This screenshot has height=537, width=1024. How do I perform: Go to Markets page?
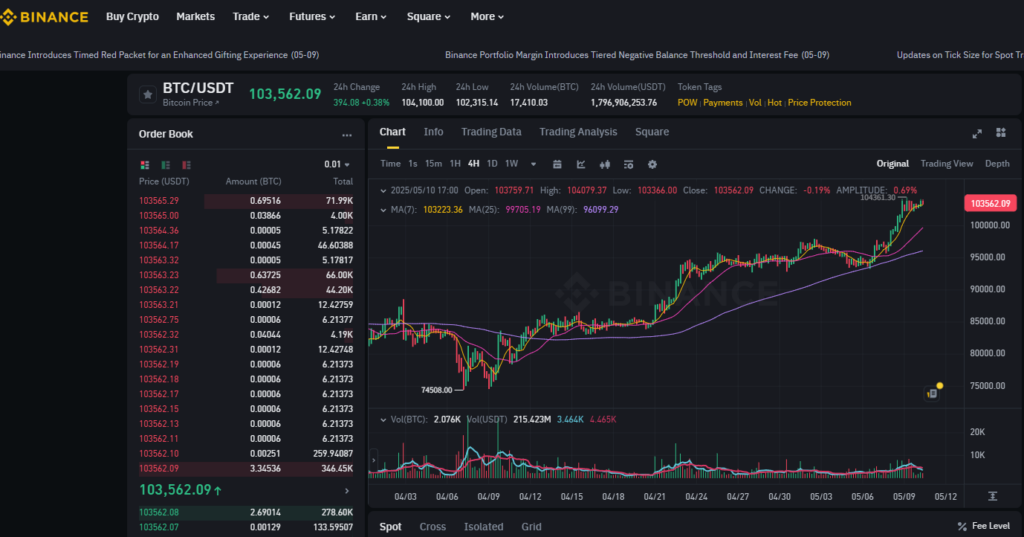click(x=195, y=17)
